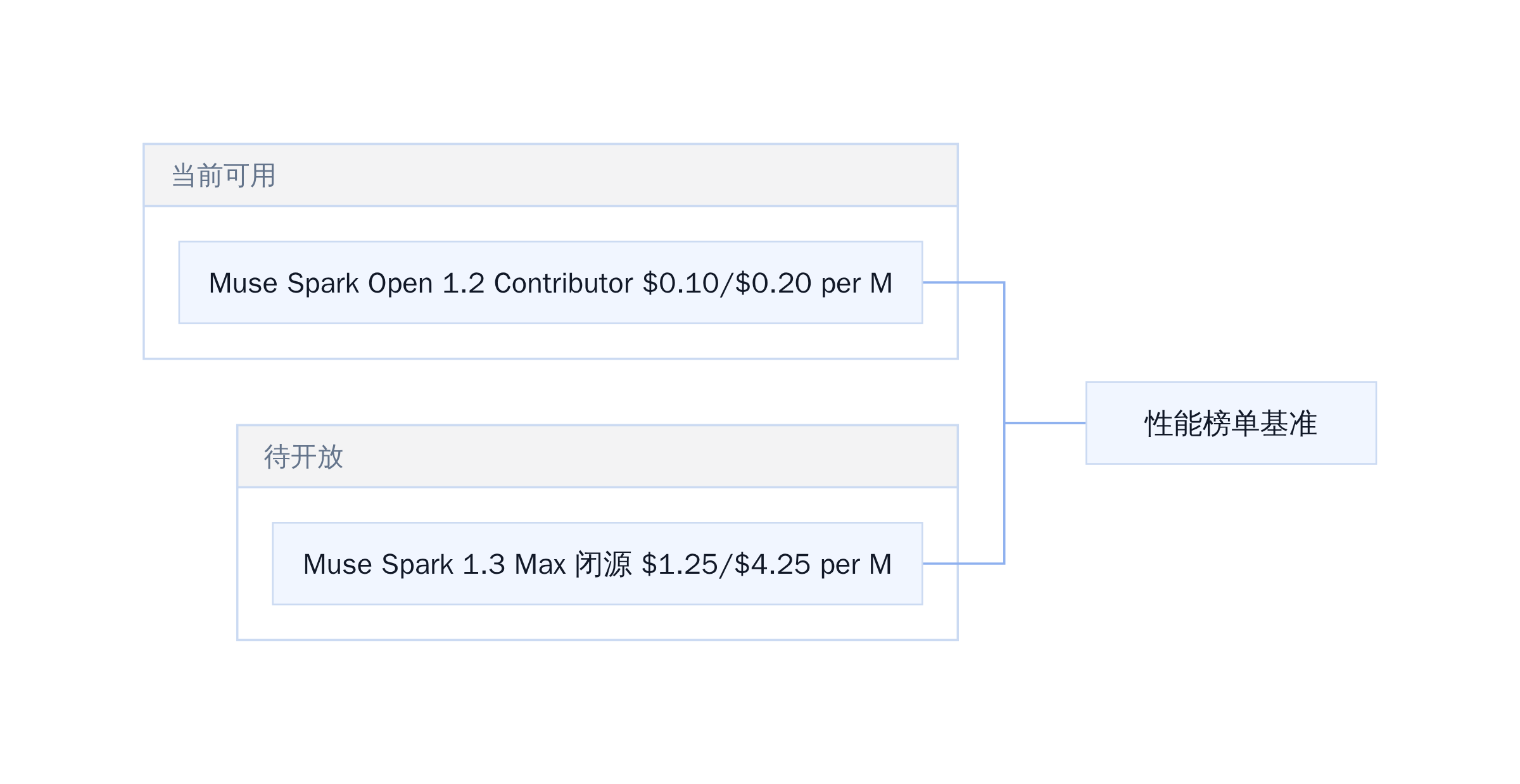Select the vertical connector joining both models

(1004, 423)
